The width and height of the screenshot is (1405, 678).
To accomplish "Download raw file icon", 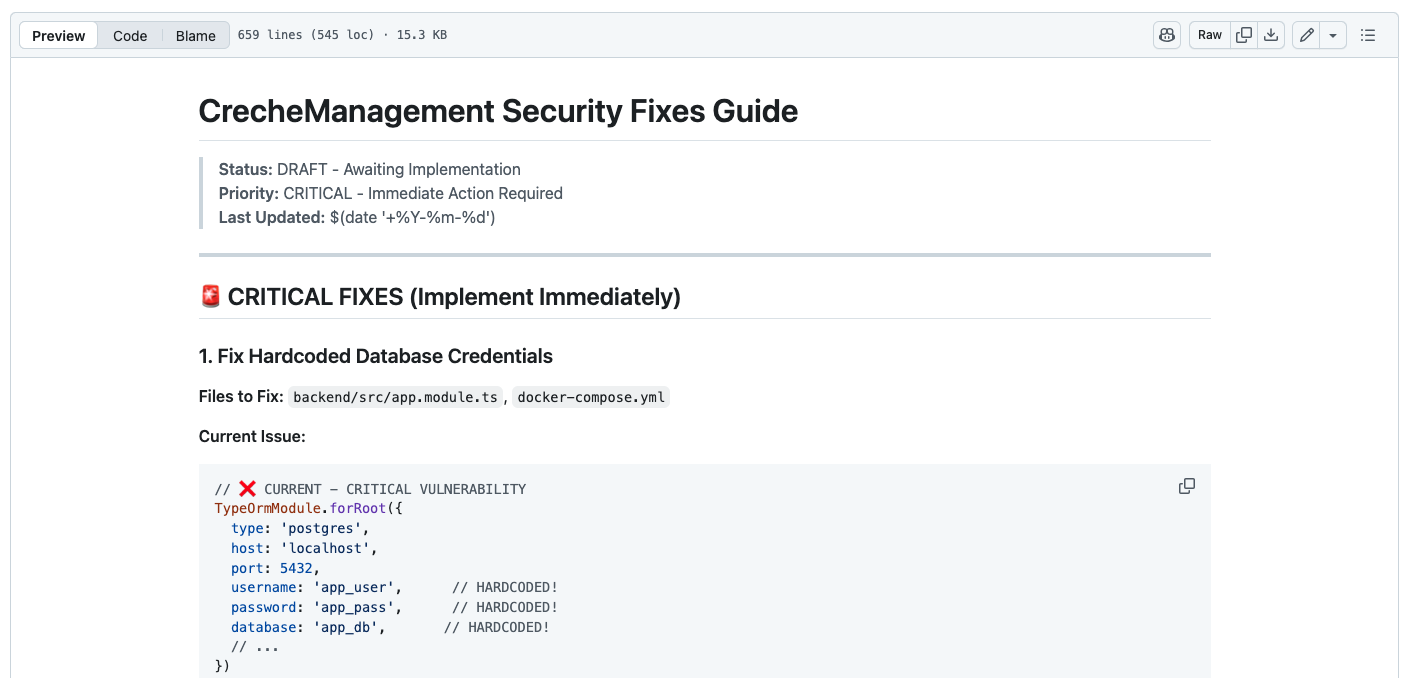I will [1270, 35].
